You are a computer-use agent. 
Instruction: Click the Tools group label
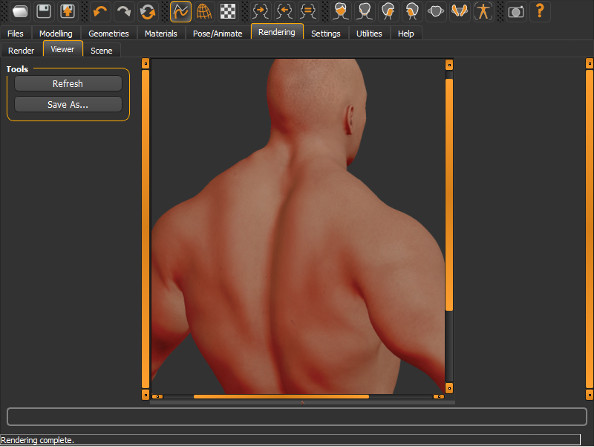(17, 69)
